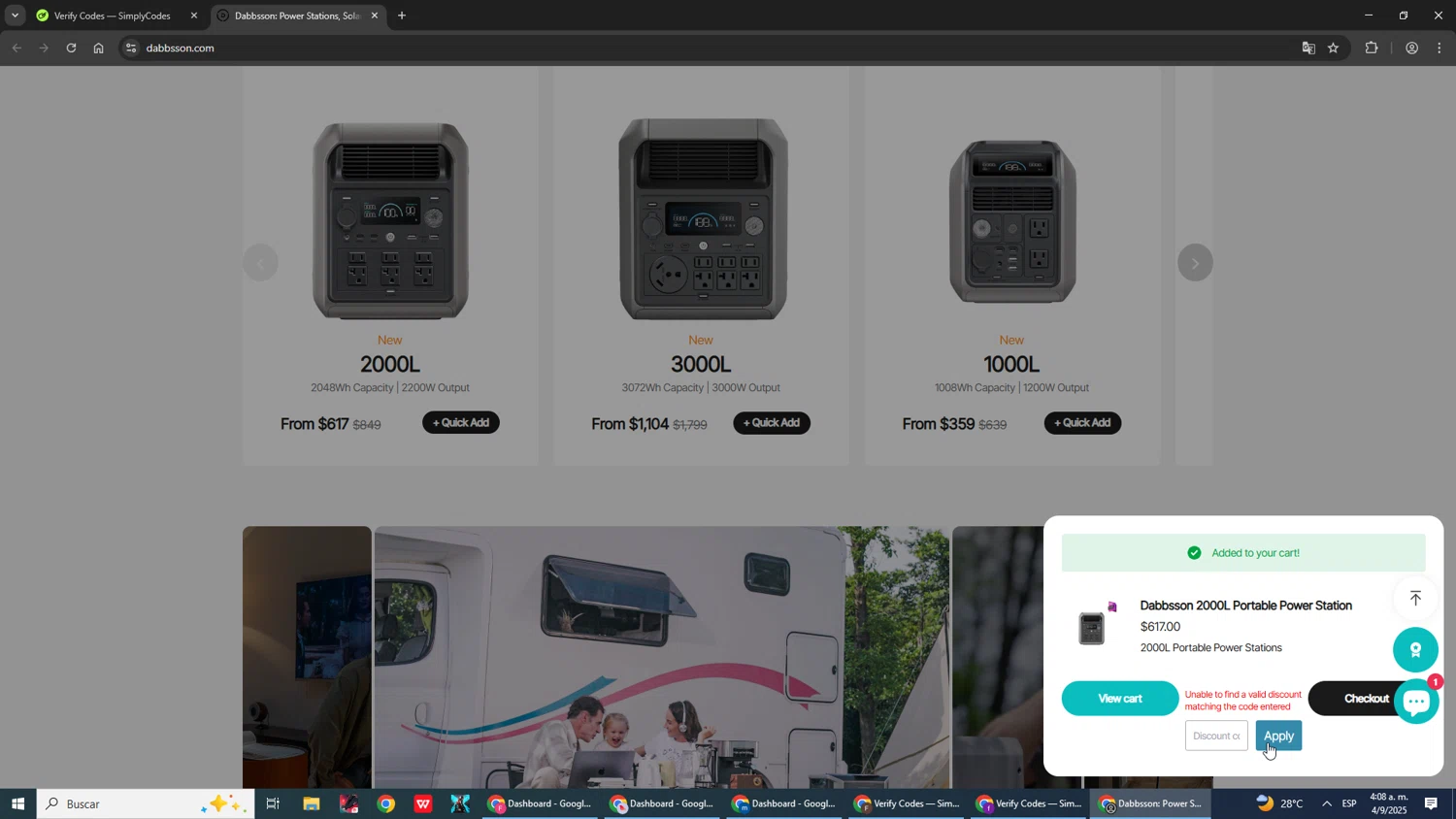1456x819 pixels.
Task: Open the WPS Office taskbar icon
Action: click(423, 803)
